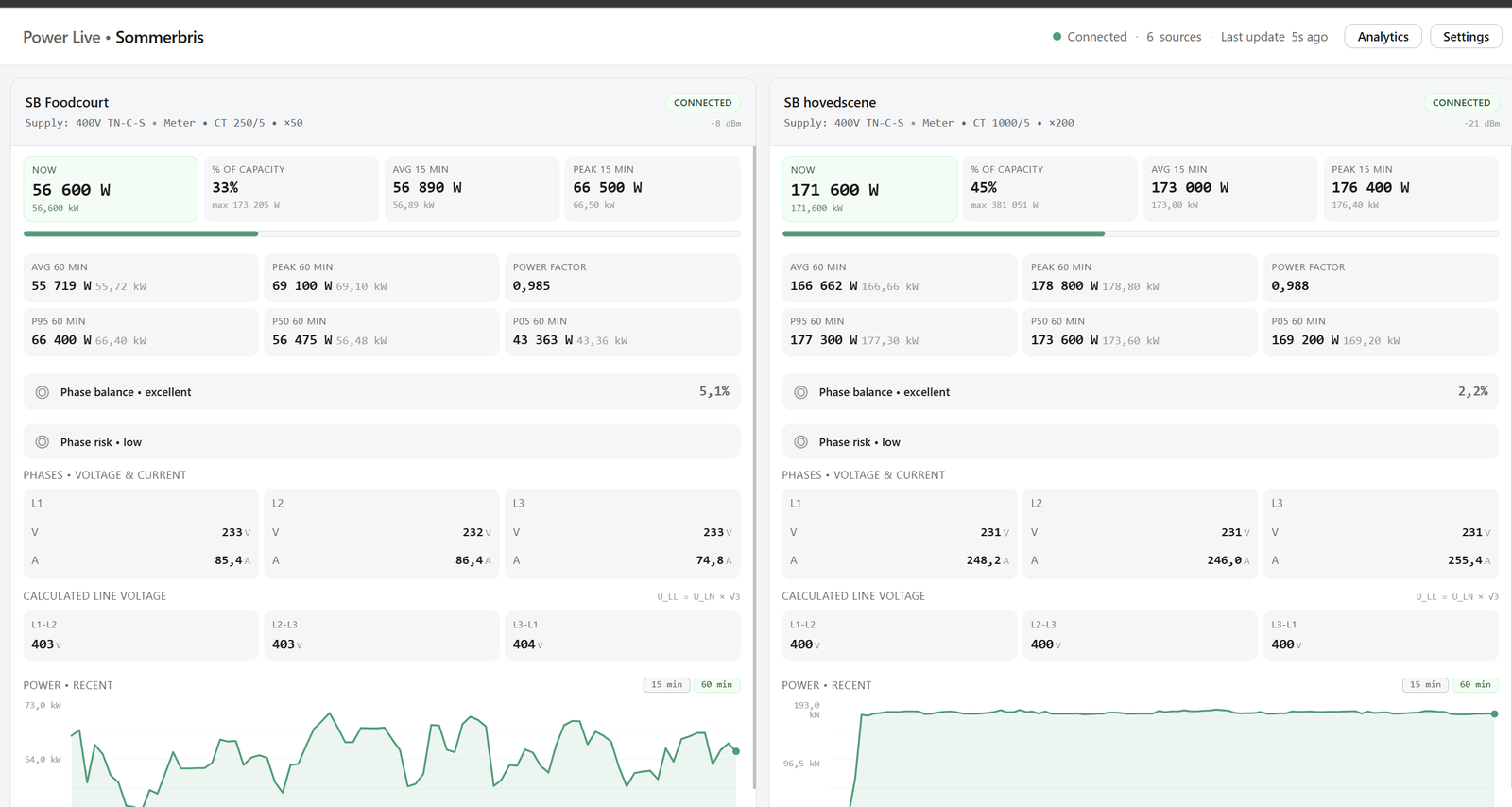
Task: Click the '6 sources' indicator in the header
Action: click(x=1174, y=37)
